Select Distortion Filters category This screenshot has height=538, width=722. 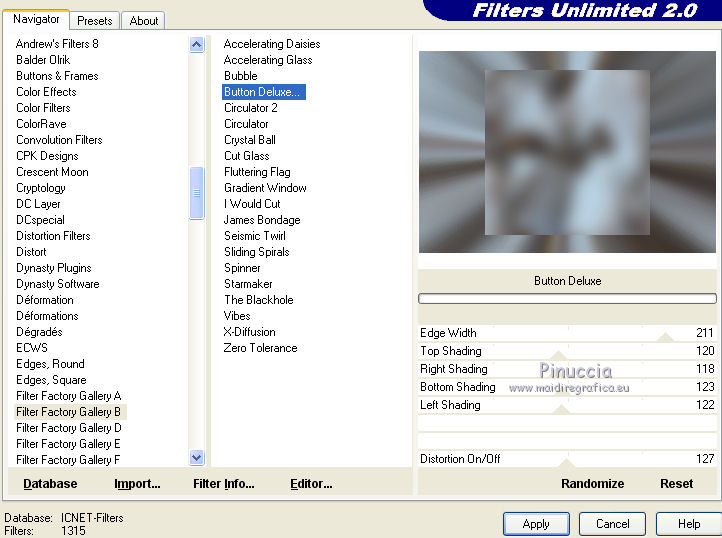pyautogui.click(x=53, y=236)
